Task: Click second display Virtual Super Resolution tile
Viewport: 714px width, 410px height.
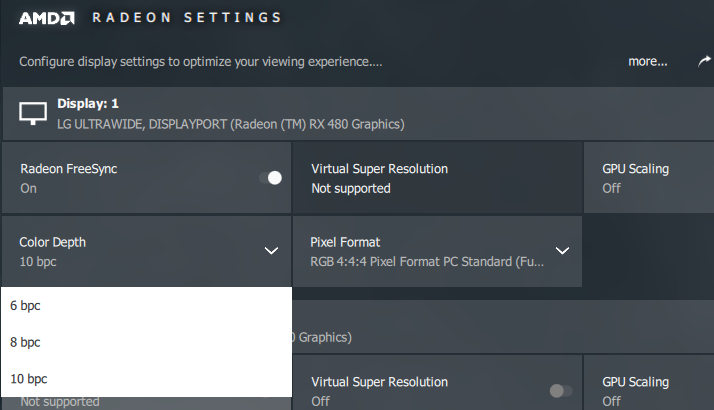Action: tap(437, 383)
